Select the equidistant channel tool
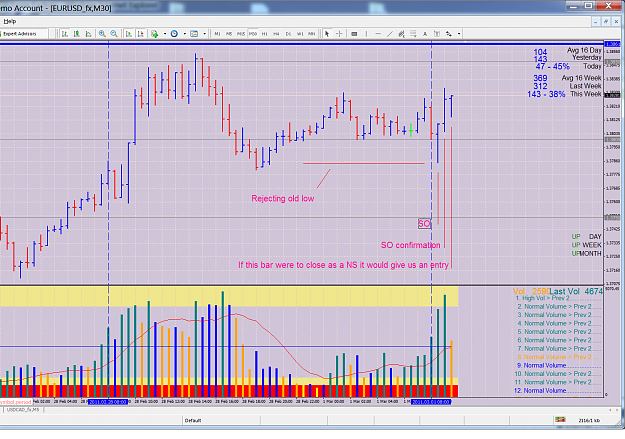625x439 pixels. pos(401,34)
